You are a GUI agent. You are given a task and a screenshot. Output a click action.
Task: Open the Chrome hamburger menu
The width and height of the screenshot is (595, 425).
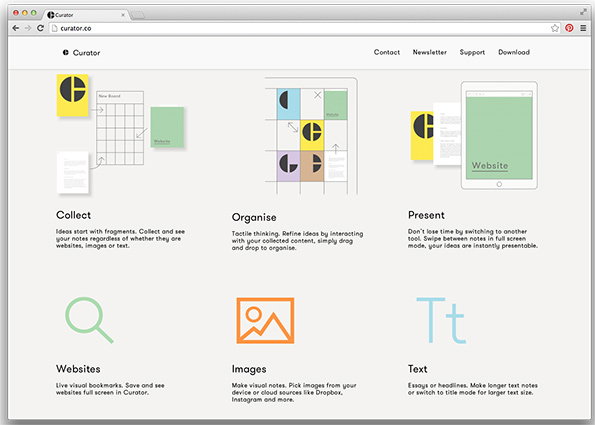pos(583,28)
